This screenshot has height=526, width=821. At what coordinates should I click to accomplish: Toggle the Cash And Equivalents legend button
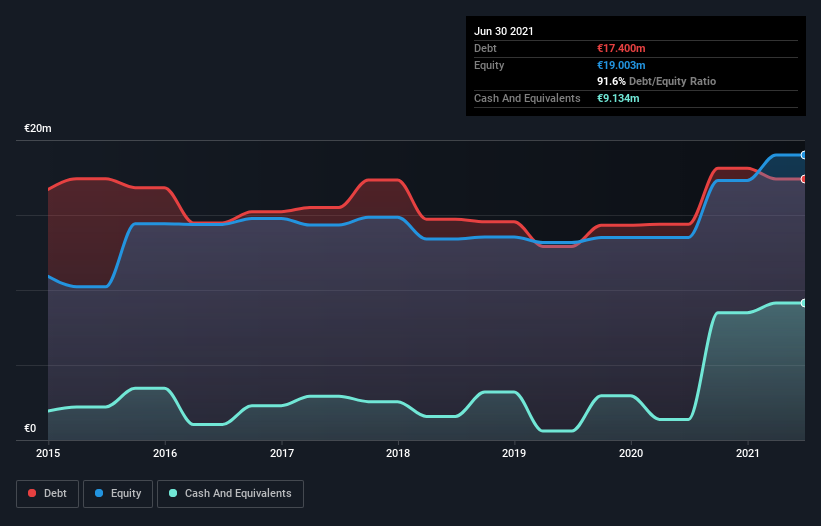click(230, 494)
